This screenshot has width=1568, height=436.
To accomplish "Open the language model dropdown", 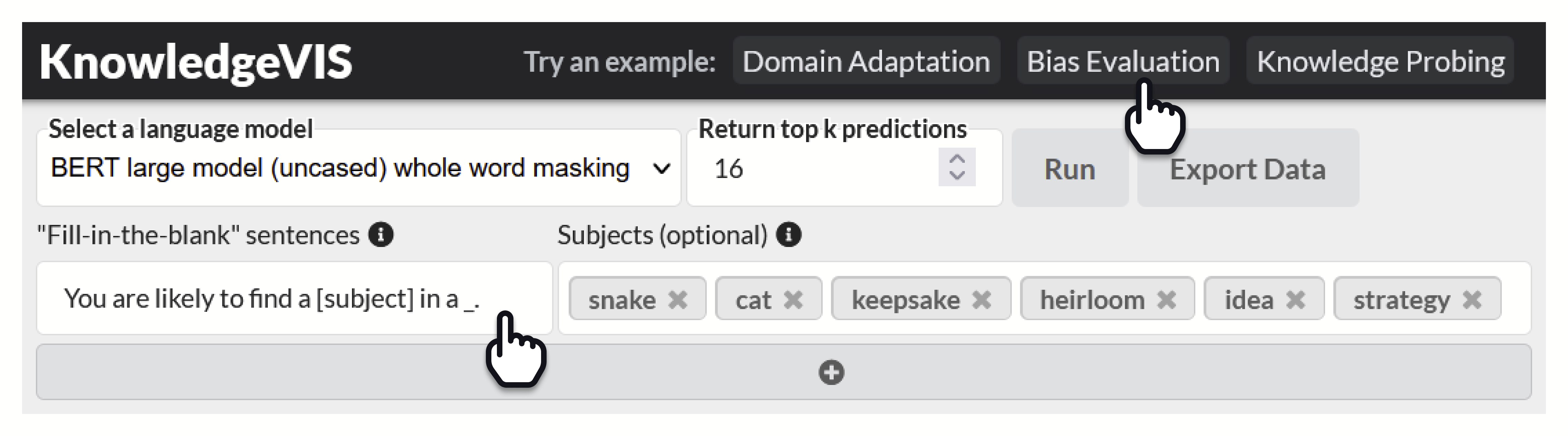I will [x=358, y=168].
